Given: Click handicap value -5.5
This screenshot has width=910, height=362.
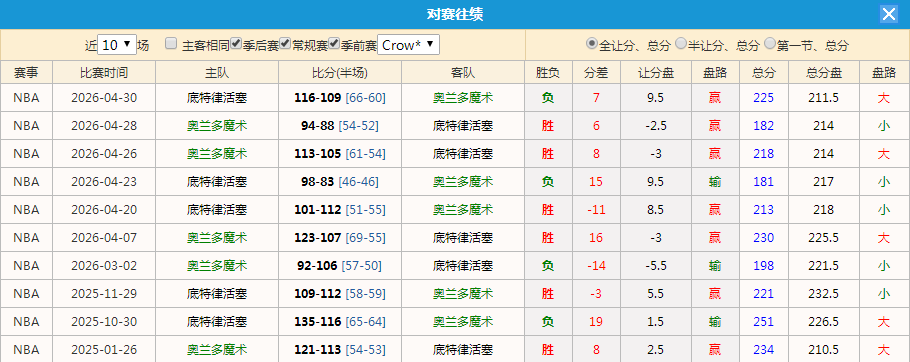Looking at the screenshot, I should click(656, 266).
